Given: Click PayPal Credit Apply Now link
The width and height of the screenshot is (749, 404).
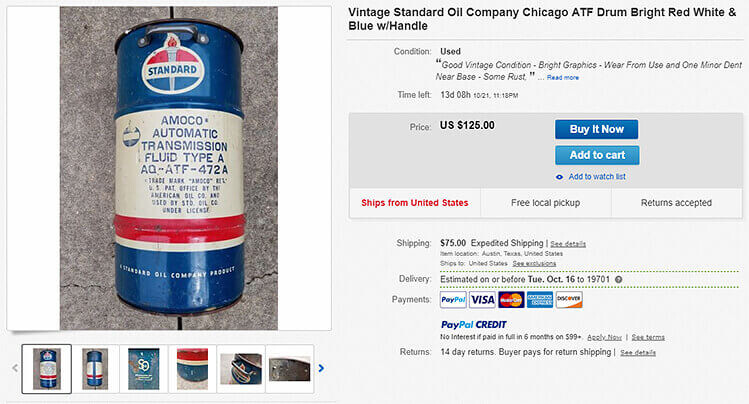Looking at the screenshot, I should coord(604,337).
